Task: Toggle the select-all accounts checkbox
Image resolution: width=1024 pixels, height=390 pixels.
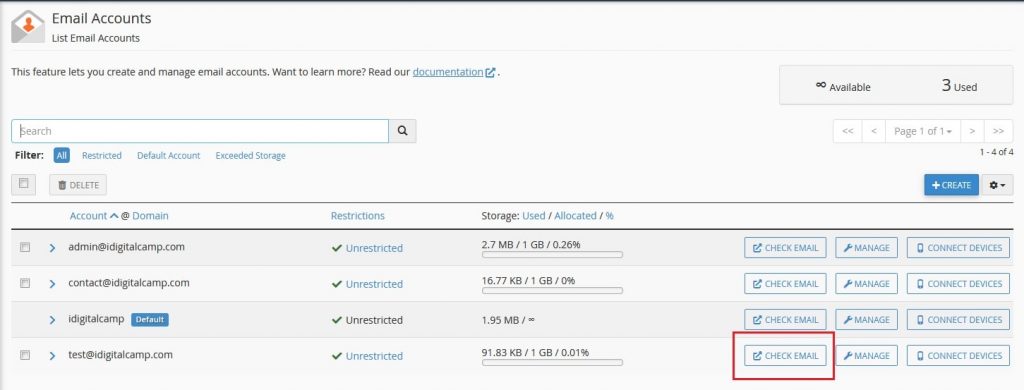Action: click(x=24, y=184)
